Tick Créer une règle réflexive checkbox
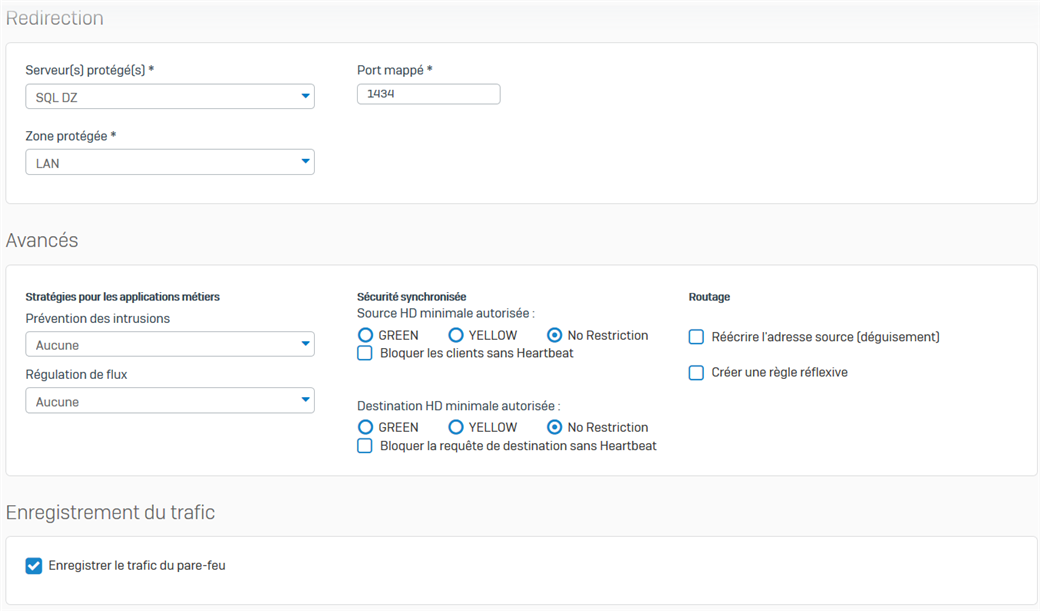Viewport: 1040px width, 611px height. [697, 372]
